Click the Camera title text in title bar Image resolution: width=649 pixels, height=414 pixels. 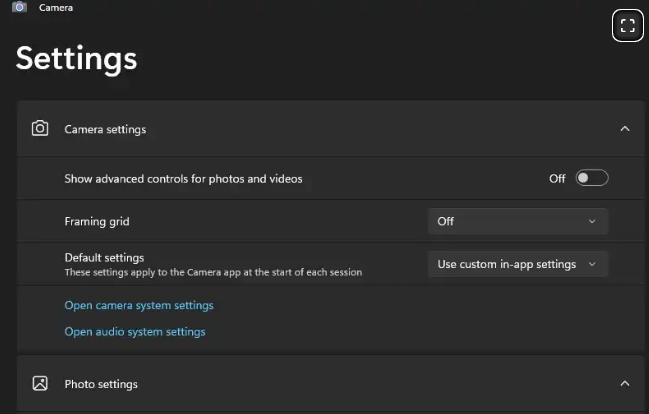click(x=56, y=7)
